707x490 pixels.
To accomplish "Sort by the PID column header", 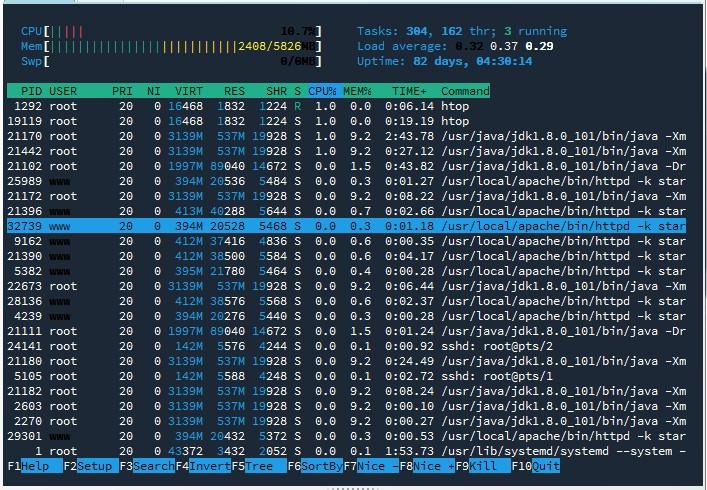I will (30, 90).
